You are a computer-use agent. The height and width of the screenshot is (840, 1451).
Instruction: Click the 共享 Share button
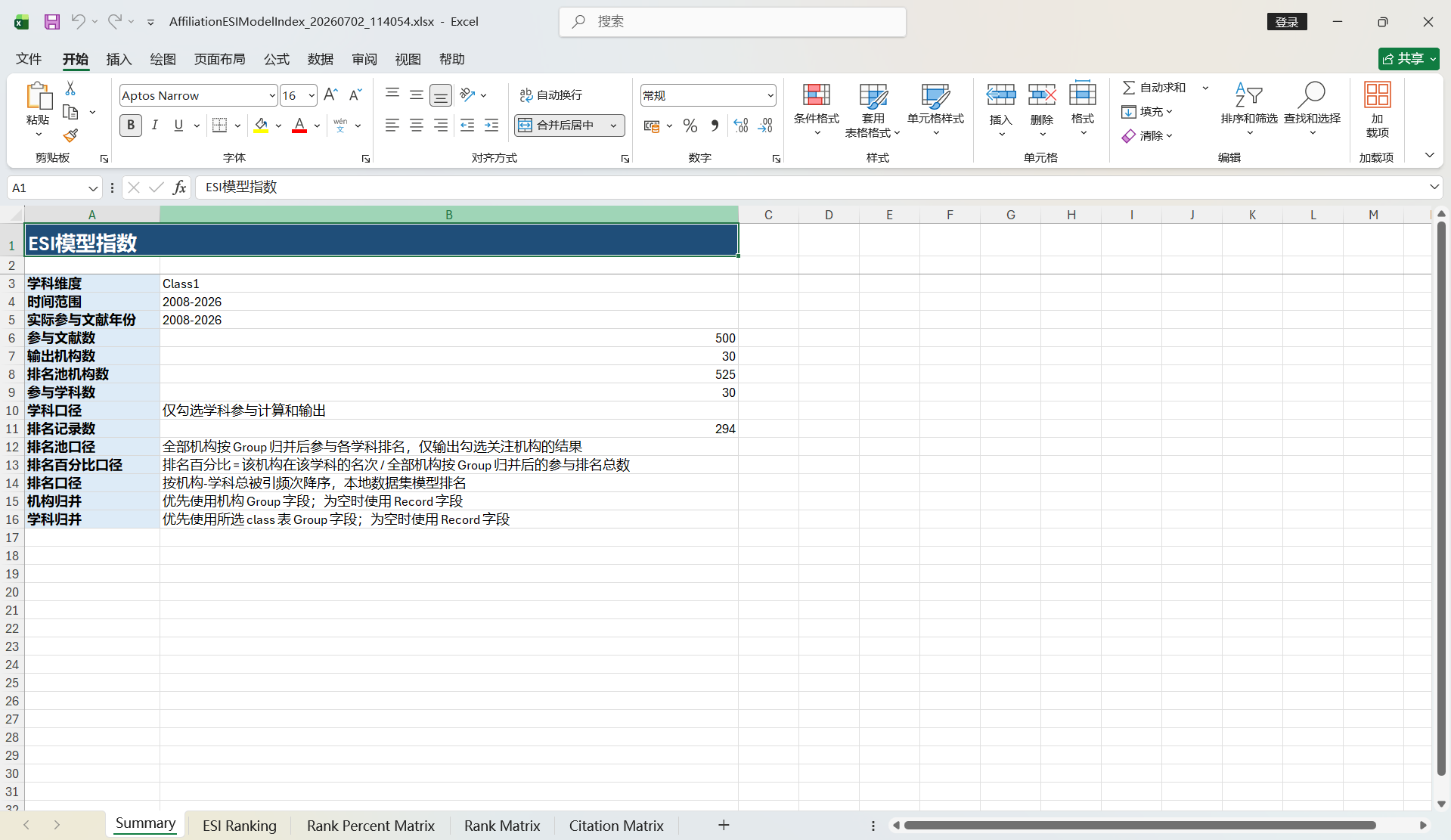click(1409, 59)
